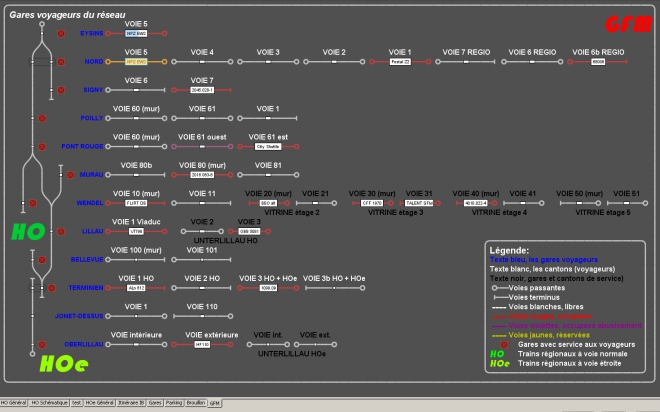Select the VOIE 80b track at MURAU
This screenshot has height=412, width=660.
point(136,175)
